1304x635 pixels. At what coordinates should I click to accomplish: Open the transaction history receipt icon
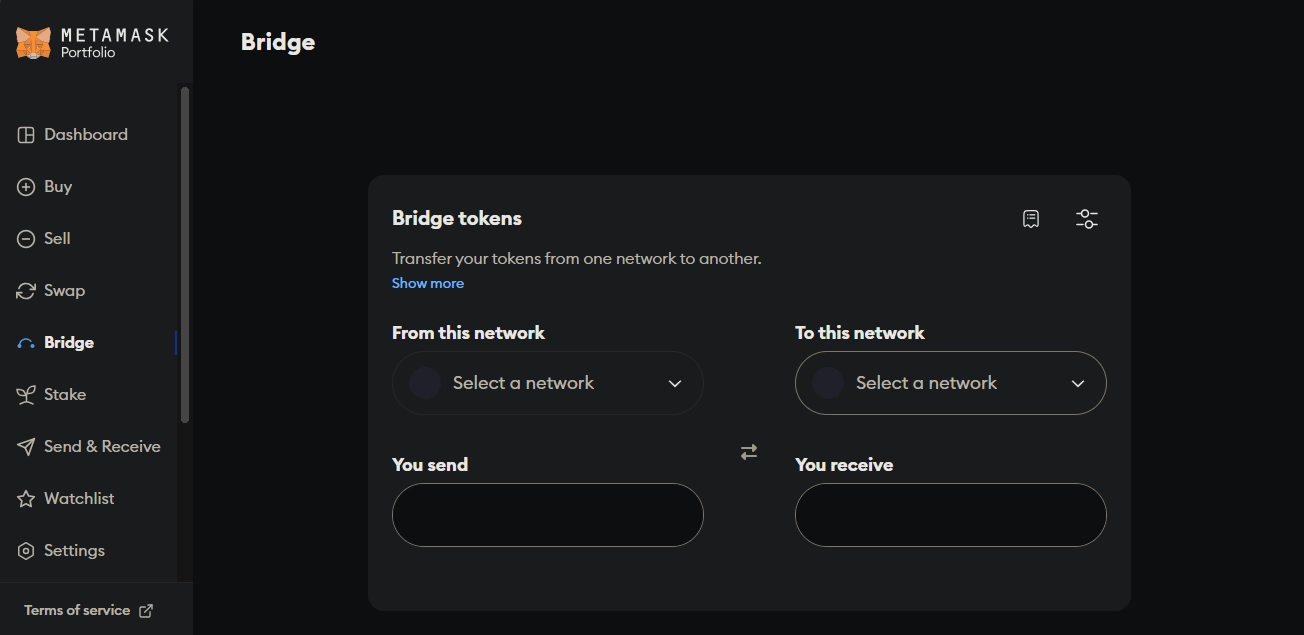click(1031, 219)
